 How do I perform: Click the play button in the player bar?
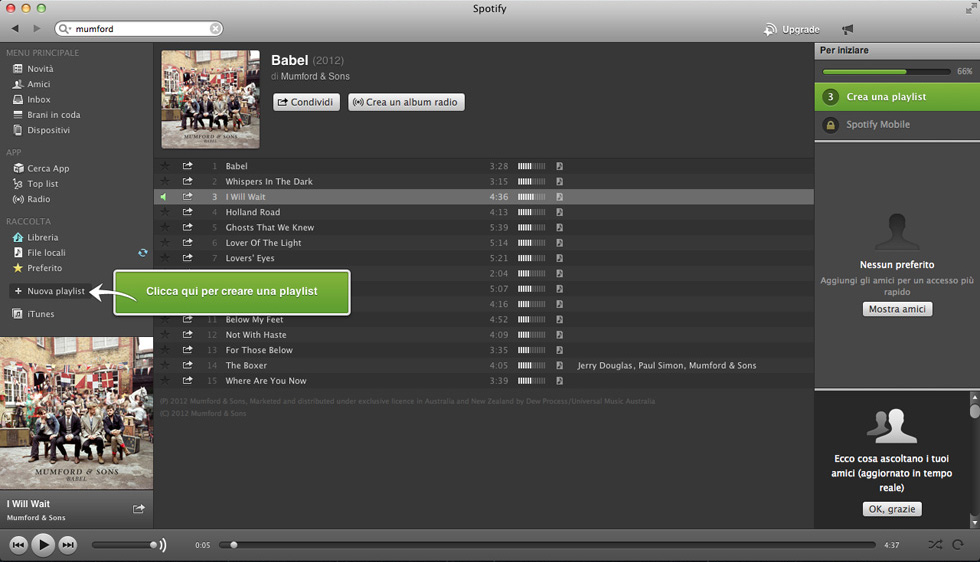click(42, 545)
